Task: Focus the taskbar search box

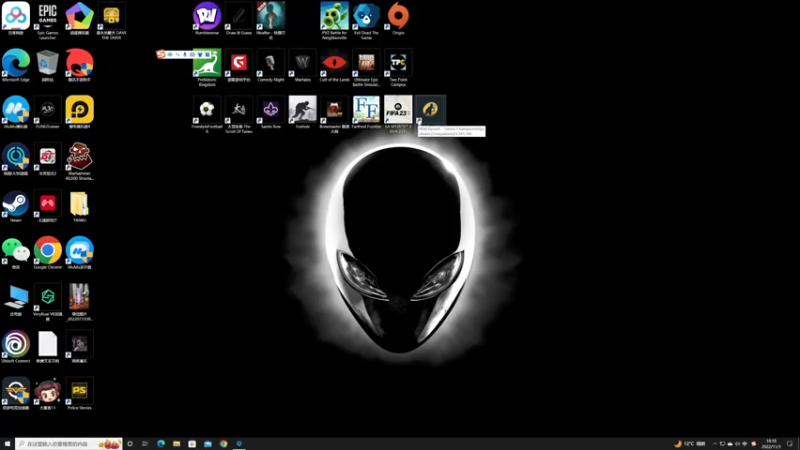Action: (x=68, y=444)
